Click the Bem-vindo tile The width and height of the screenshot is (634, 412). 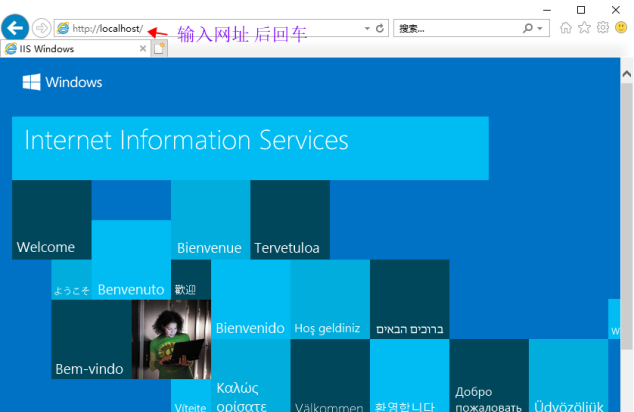pyautogui.click(x=91, y=339)
